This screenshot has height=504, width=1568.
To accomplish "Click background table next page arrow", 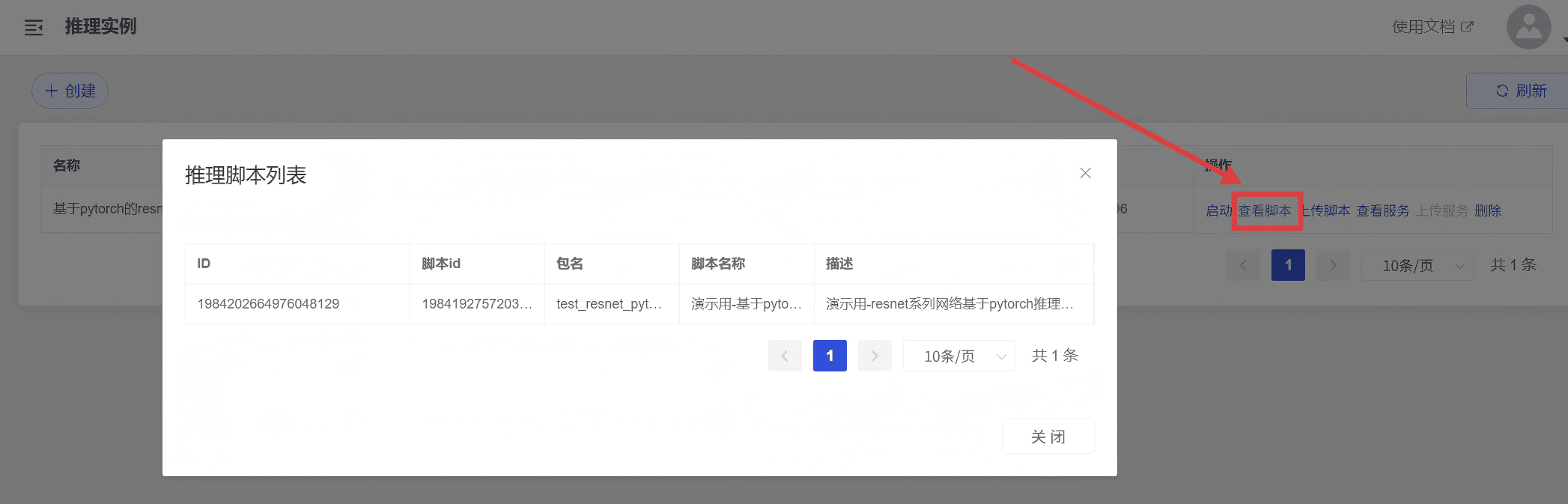I will coord(1333,265).
